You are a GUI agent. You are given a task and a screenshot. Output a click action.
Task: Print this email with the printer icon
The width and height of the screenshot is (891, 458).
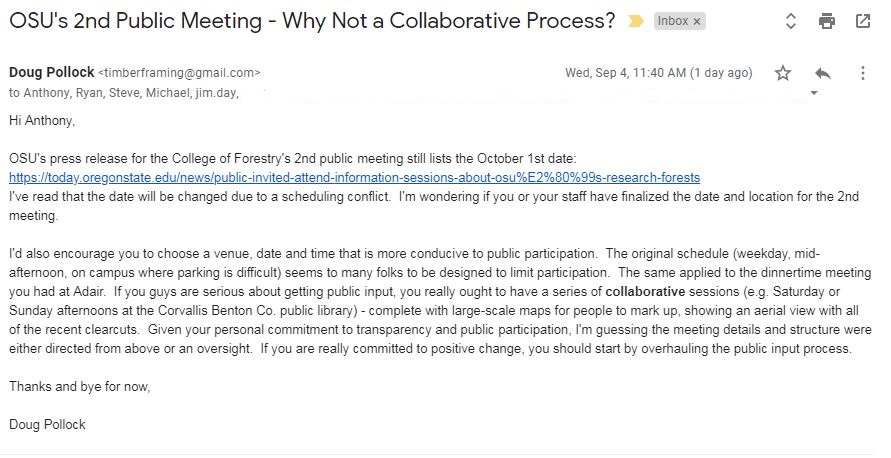(x=827, y=22)
